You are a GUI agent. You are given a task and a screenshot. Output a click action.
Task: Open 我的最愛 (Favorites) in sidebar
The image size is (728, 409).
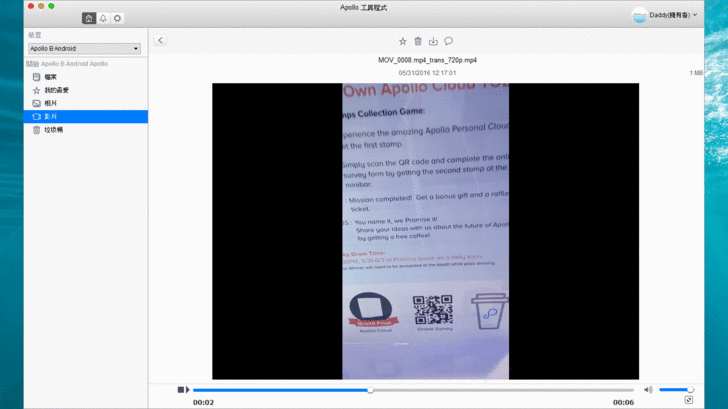pos(56,90)
